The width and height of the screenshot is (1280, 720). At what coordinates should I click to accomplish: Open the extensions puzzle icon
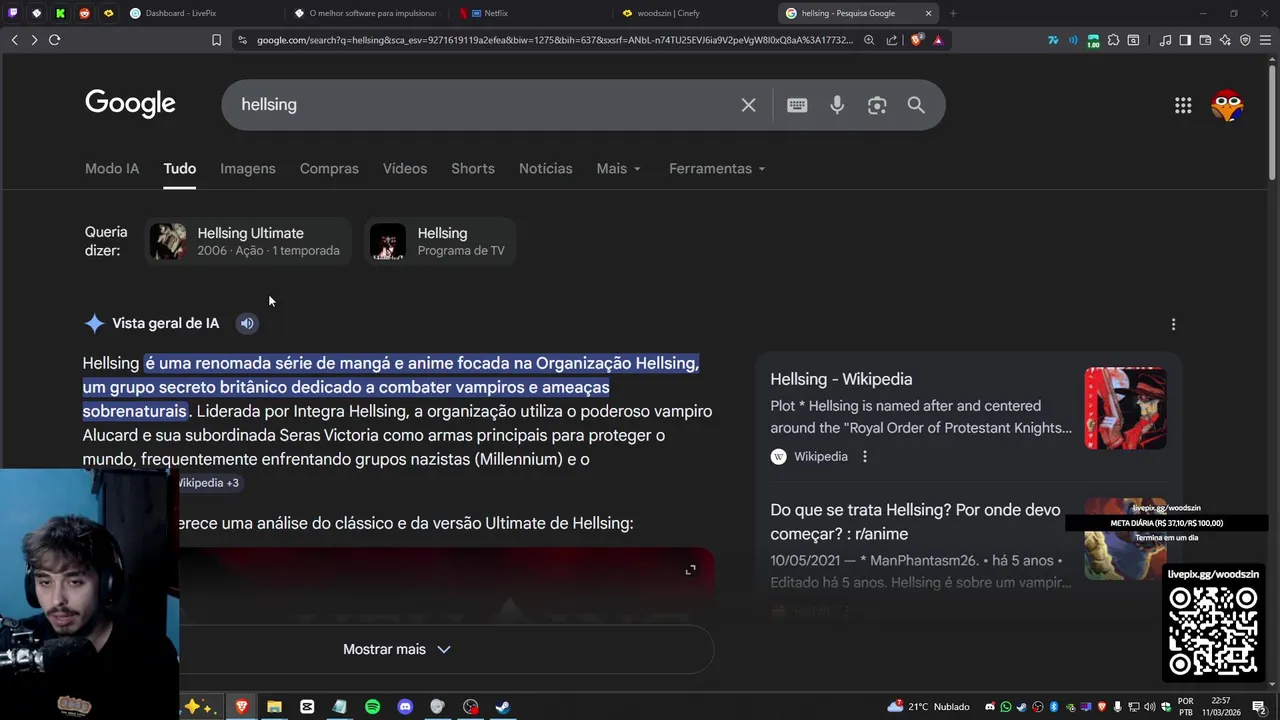coord(1113,40)
